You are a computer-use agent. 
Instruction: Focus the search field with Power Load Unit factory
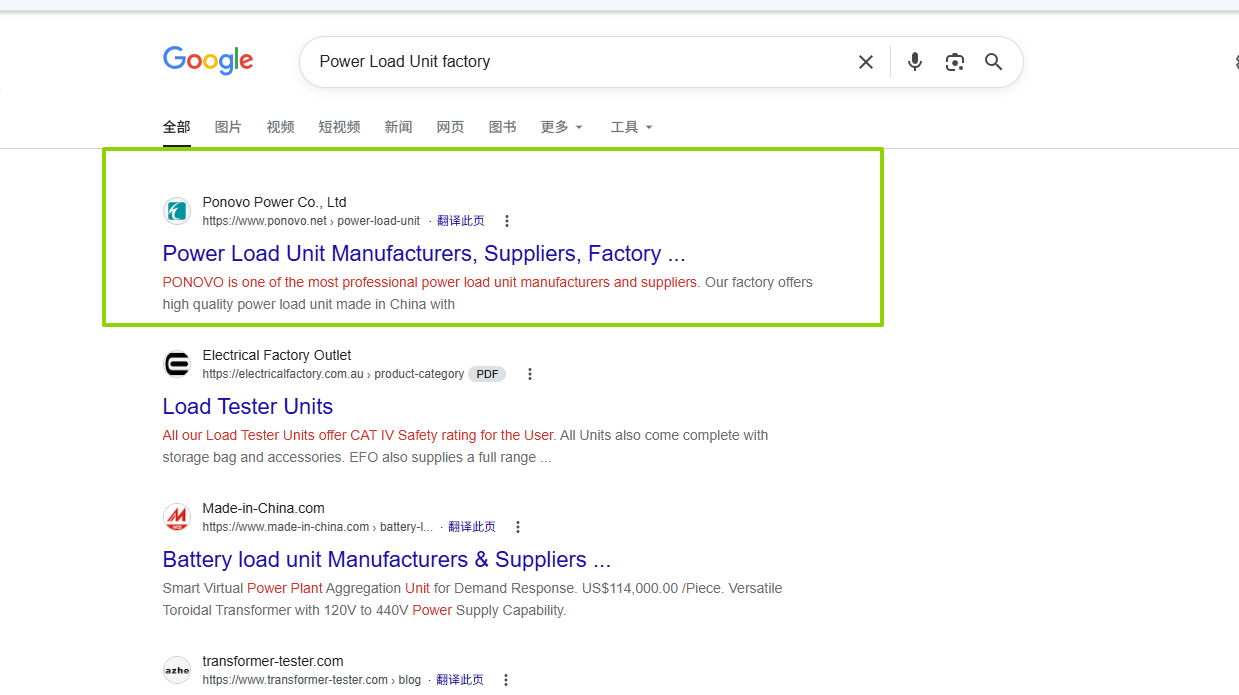point(580,62)
